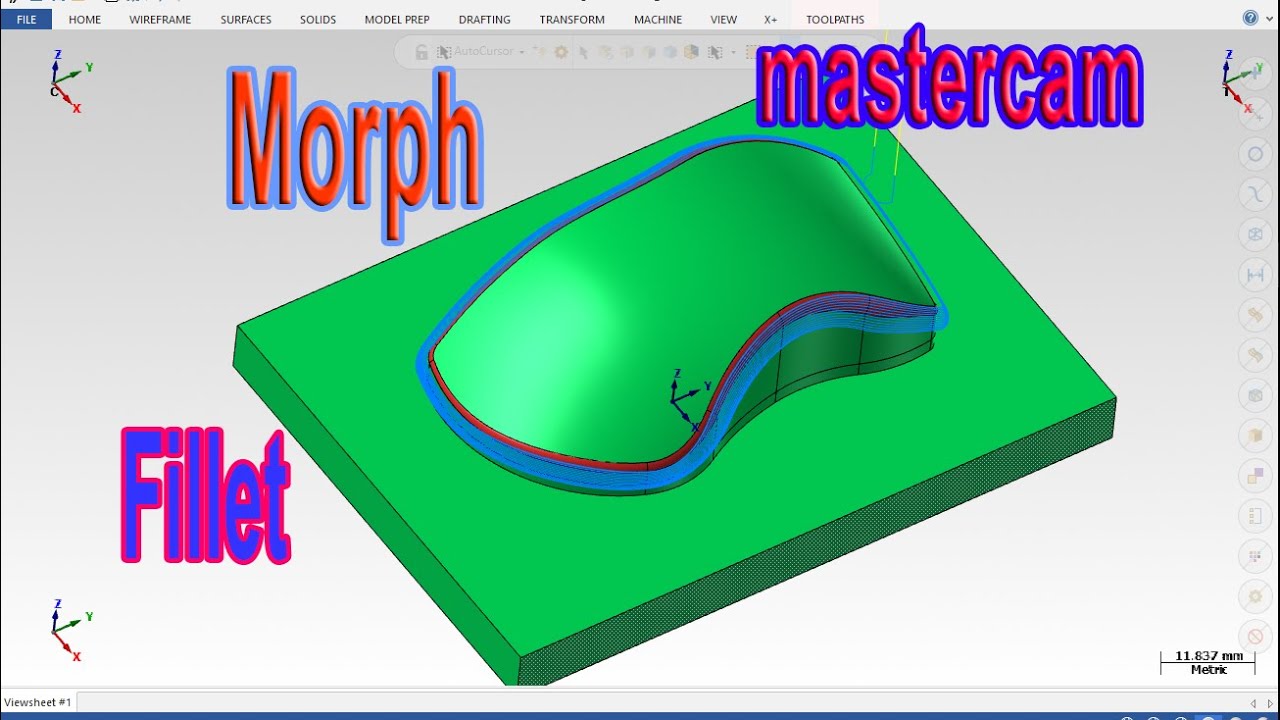Expand the AutoCursor dropdown arrow

point(522,51)
